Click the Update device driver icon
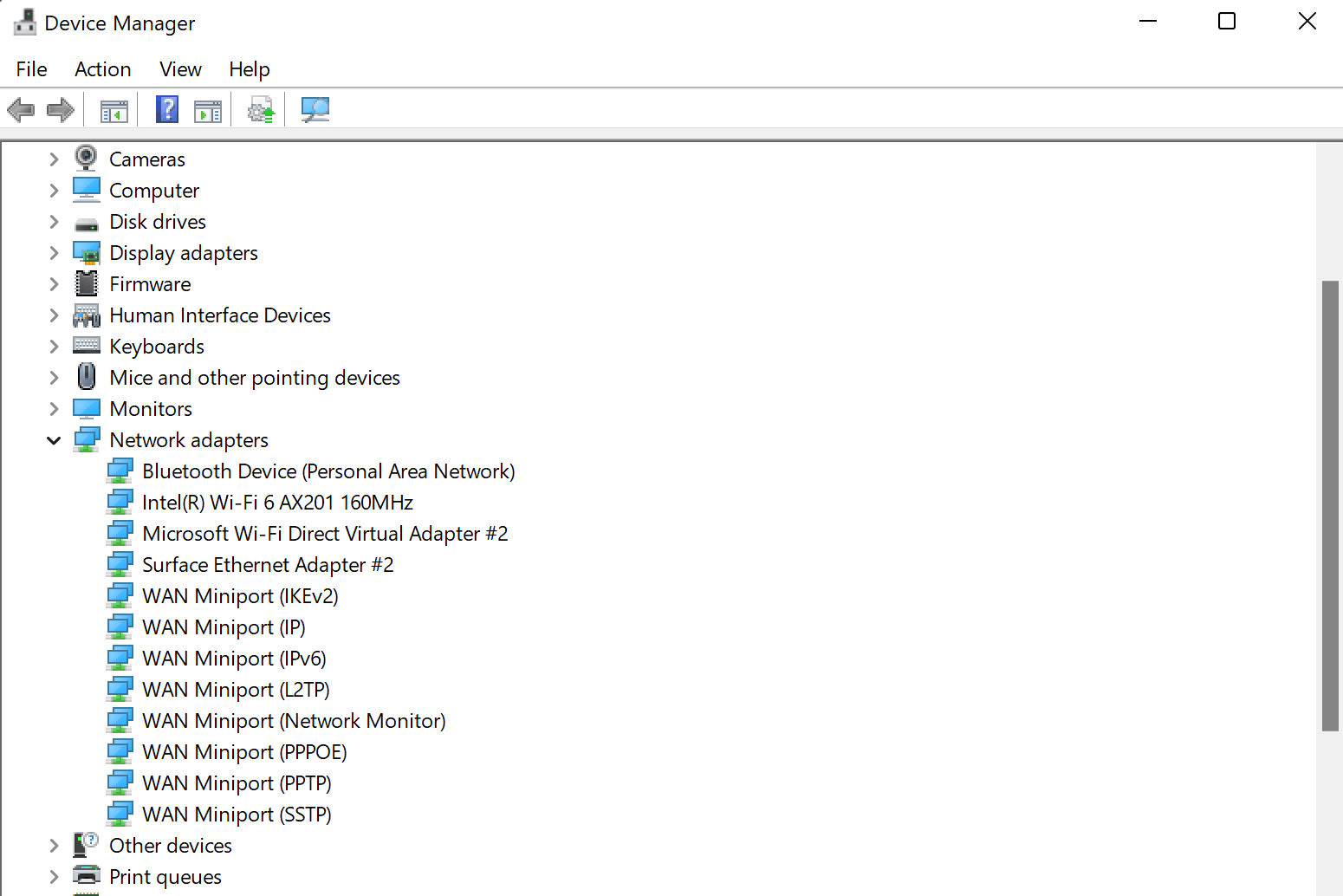The width and height of the screenshot is (1343, 896). pyautogui.click(x=262, y=110)
